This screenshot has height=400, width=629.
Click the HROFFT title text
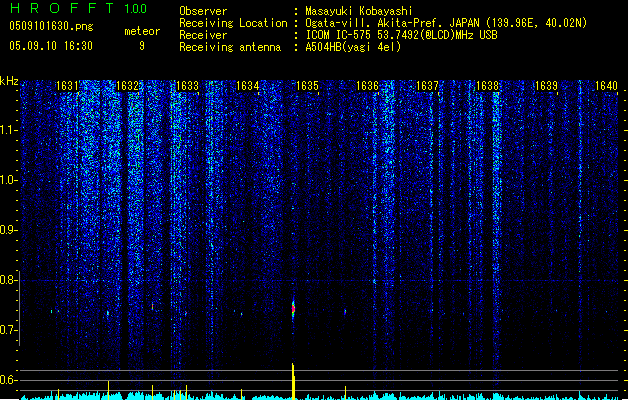pyautogui.click(x=62, y=8)
